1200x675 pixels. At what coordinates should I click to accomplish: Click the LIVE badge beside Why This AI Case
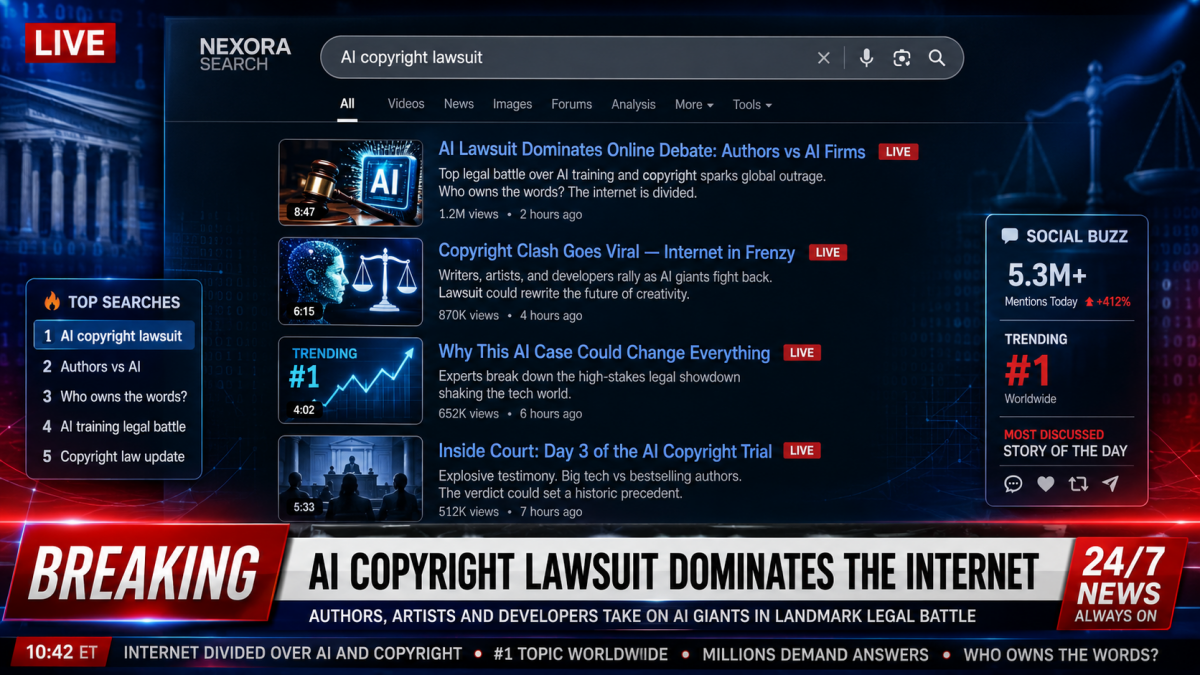click(x=801, y=353)
